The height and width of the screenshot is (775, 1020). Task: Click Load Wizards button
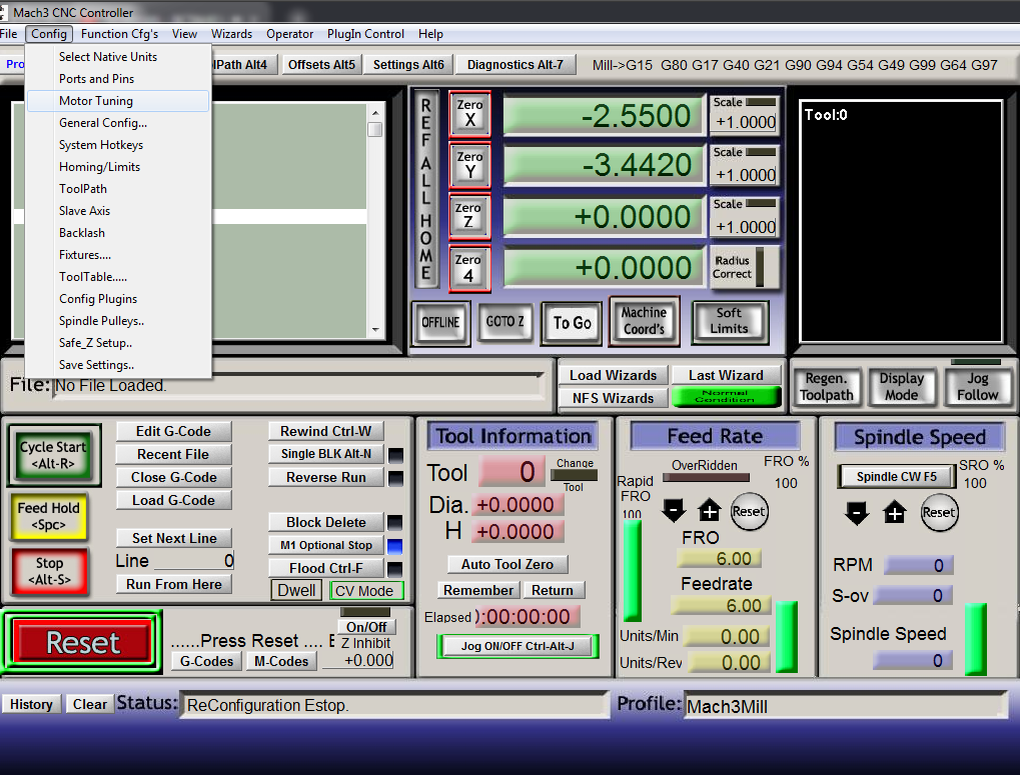[613, 375]
